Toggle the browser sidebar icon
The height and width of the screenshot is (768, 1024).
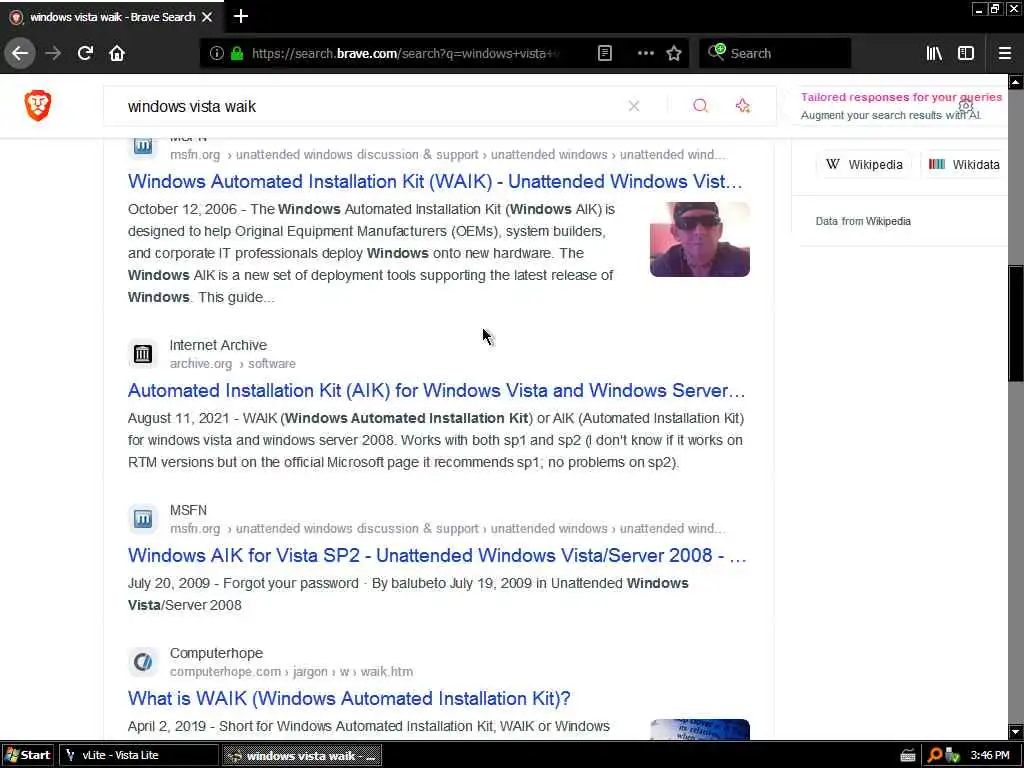(x=966, y=54)
